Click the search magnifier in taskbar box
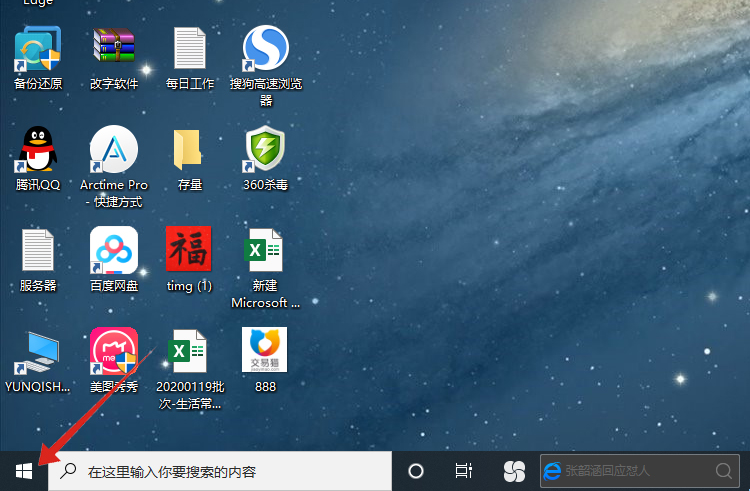This screenshot has width=750, height=491. point(68,471)
